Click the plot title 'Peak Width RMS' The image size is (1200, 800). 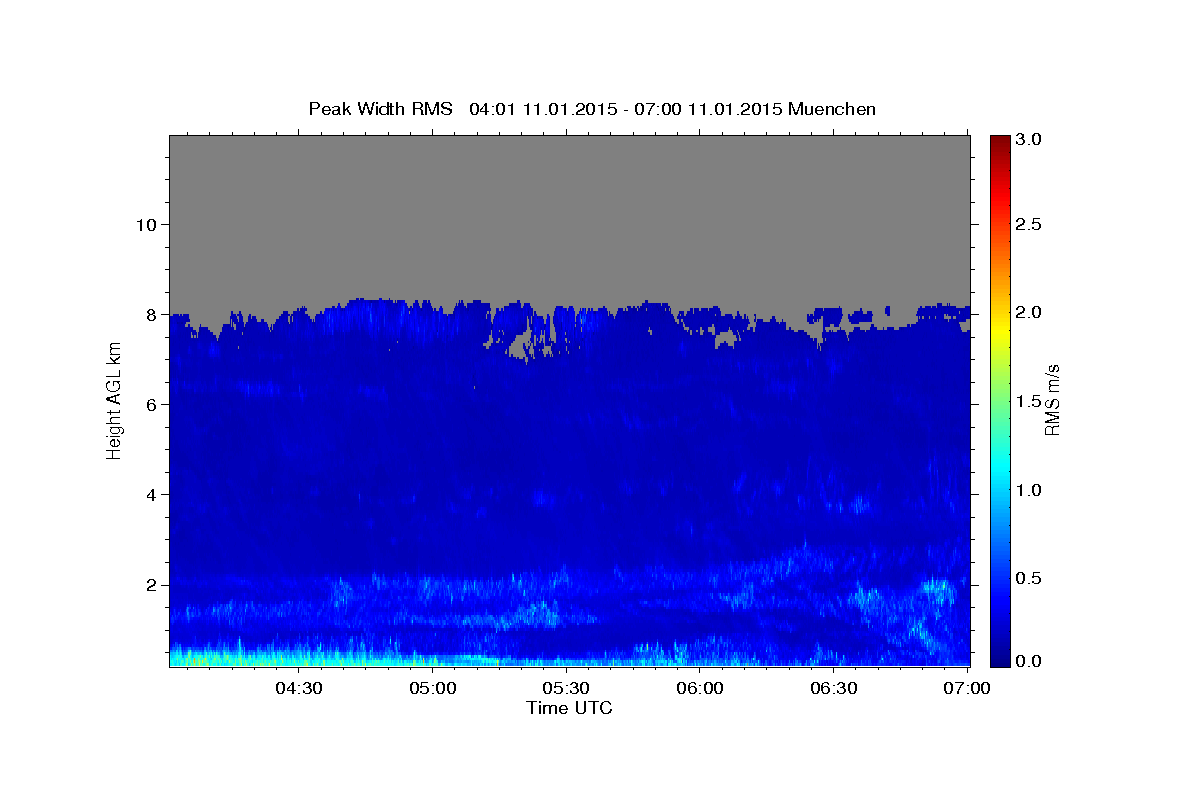pyautogui.click(x=380, y=109)
